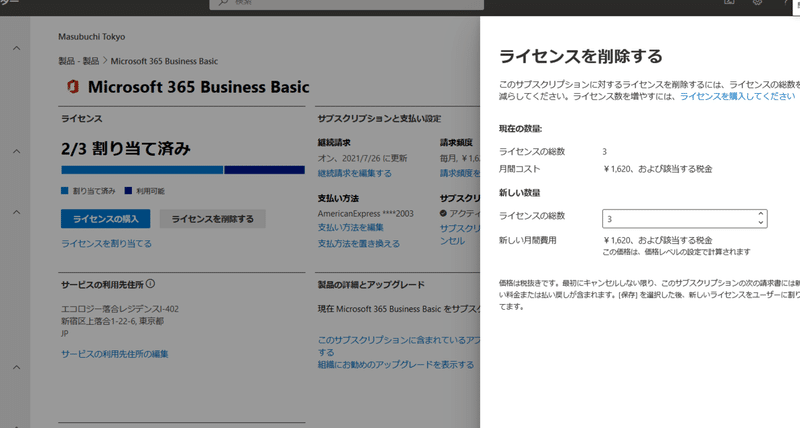
Task: Select the エコロジー落合レジデンスI-402 address line
Action: [x=120, y=309]
